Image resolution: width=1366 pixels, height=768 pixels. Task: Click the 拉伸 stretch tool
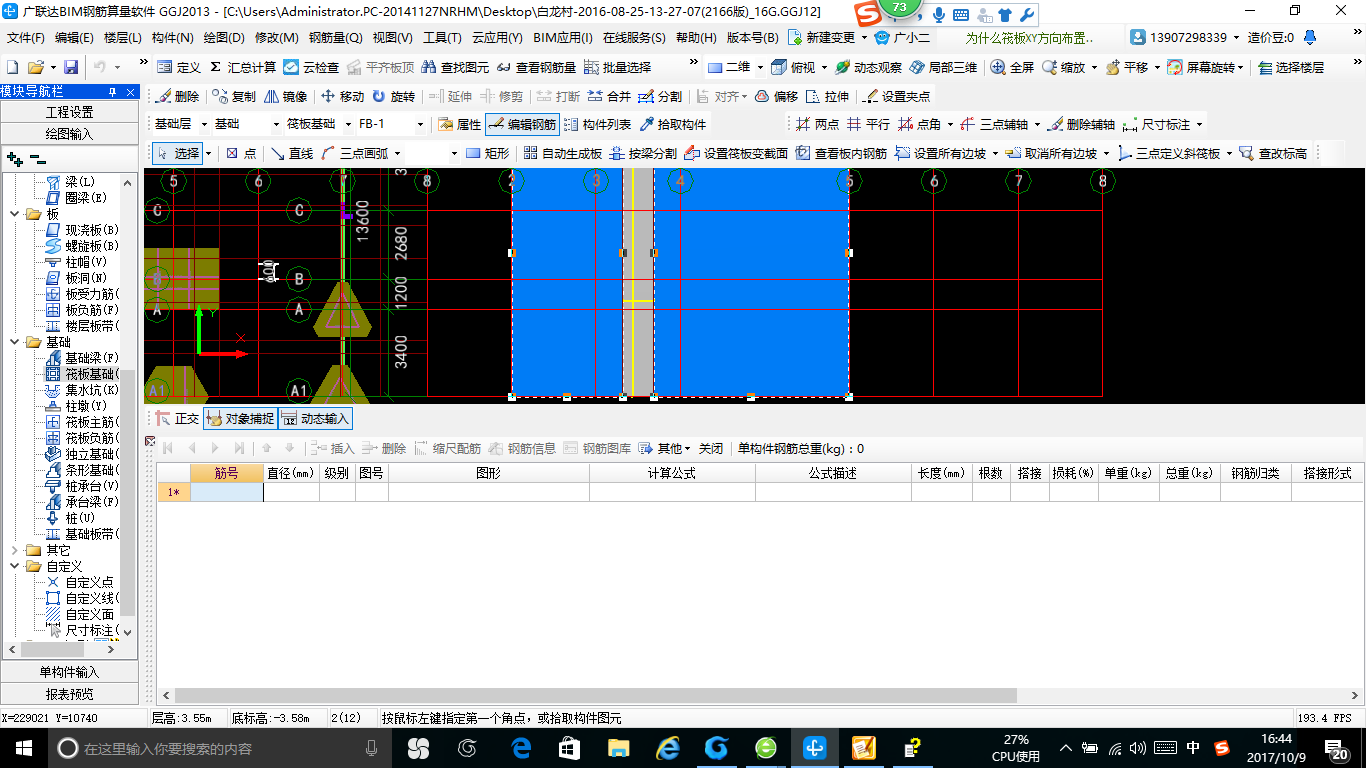[x=827, y=96]
